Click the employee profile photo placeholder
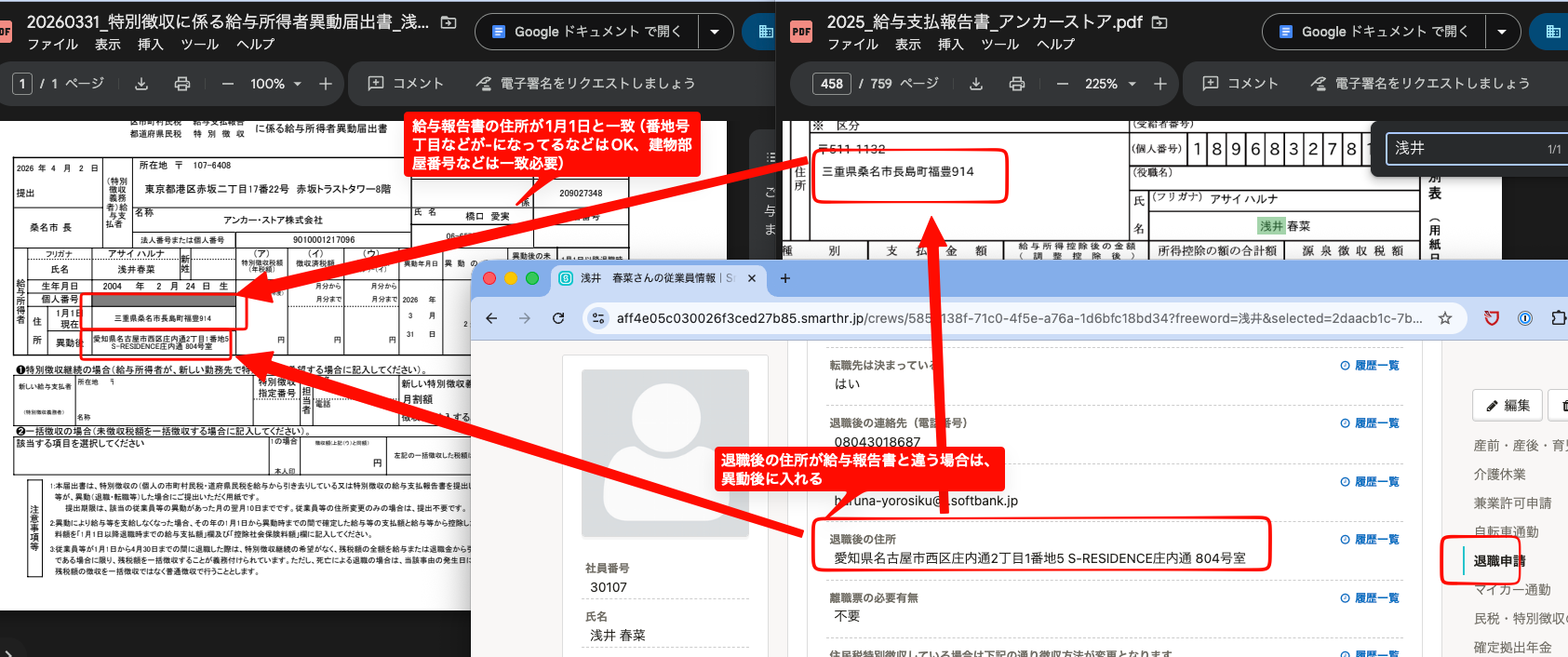The width and height of the screenshot is (1568, 657). pyautogui.click(x=665, y=453)
